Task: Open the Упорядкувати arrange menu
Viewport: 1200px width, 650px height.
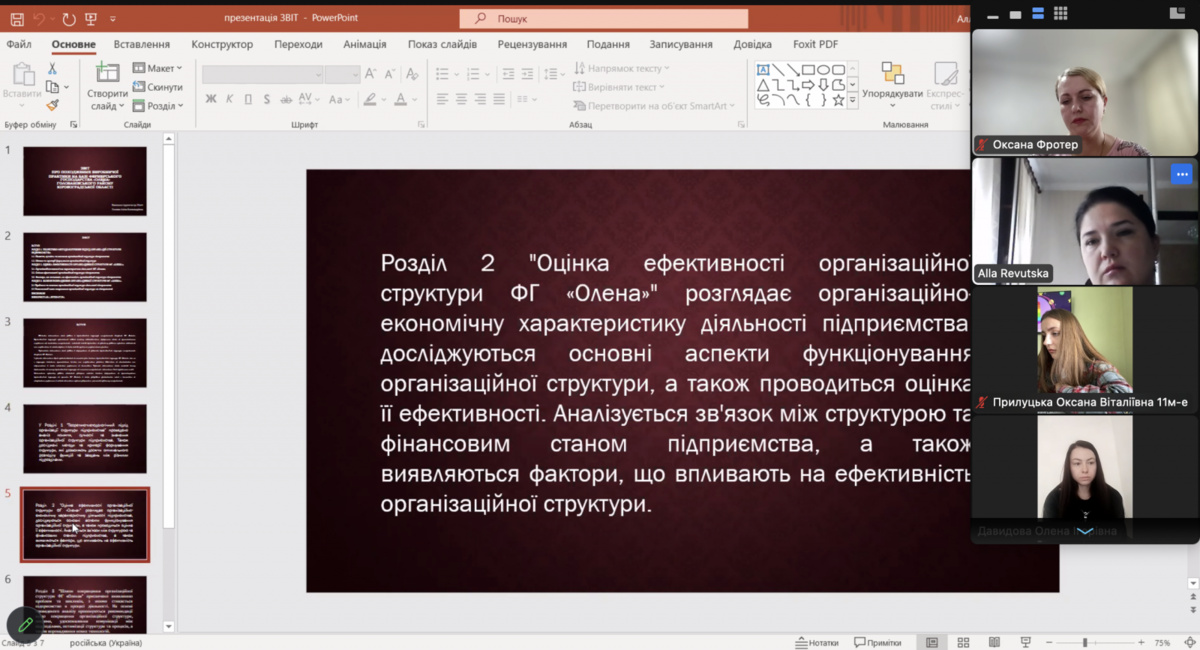Action: click(x=892, y=86)
